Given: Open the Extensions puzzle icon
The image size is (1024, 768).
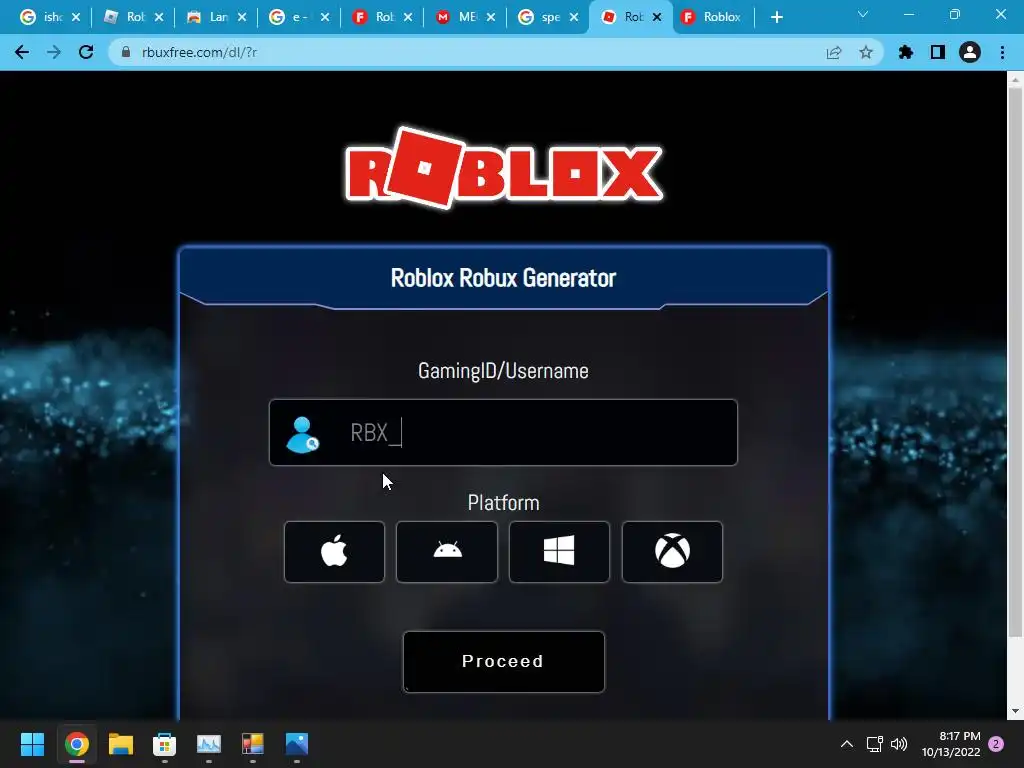Looking at the screenshot, I should pyautogui.click(x=906, y=52).
